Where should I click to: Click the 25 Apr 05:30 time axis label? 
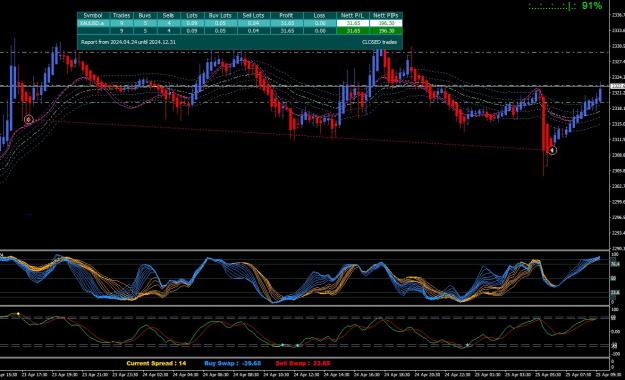click(x=548, y=375)
